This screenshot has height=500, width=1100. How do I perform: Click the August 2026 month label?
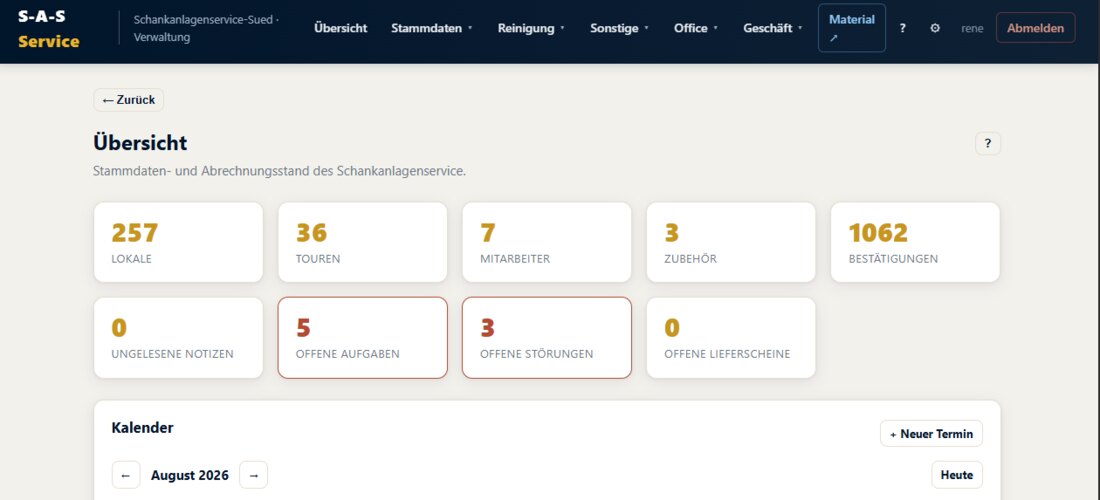coord(189,475)
